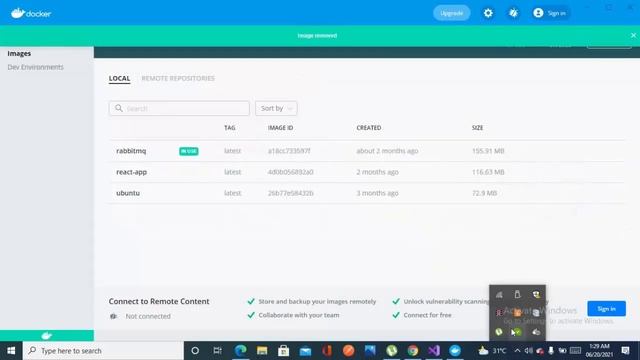Click the search magnifier icon
Viewport: 640px width, 360px height.
119,108
